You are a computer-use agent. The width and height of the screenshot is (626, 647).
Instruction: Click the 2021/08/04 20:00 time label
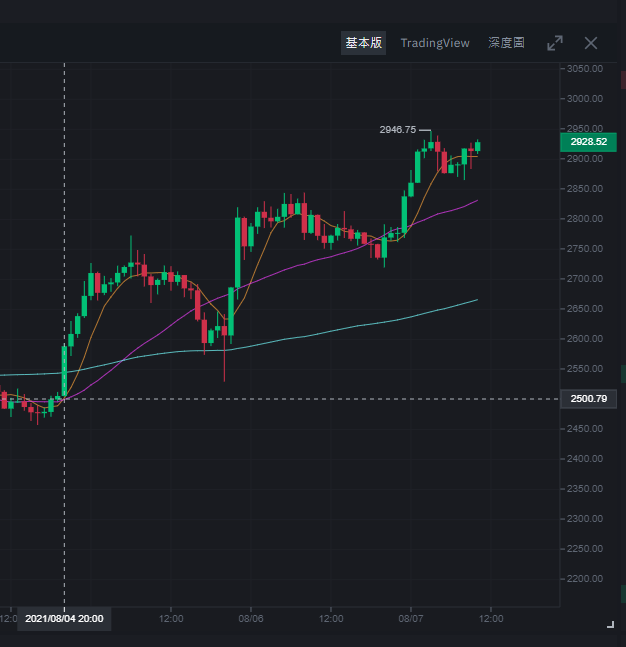[x=64, y=619]
